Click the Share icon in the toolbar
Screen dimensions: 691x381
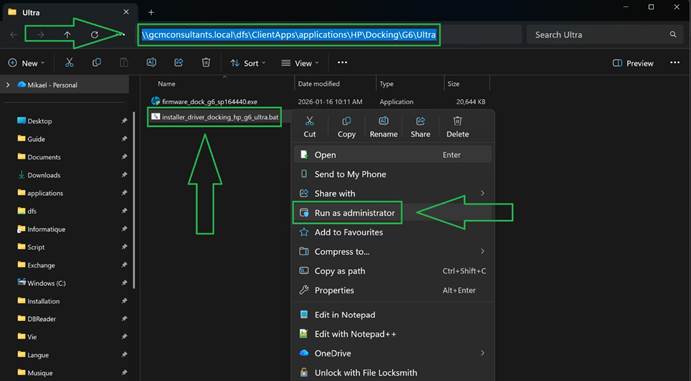coord(178,63)
